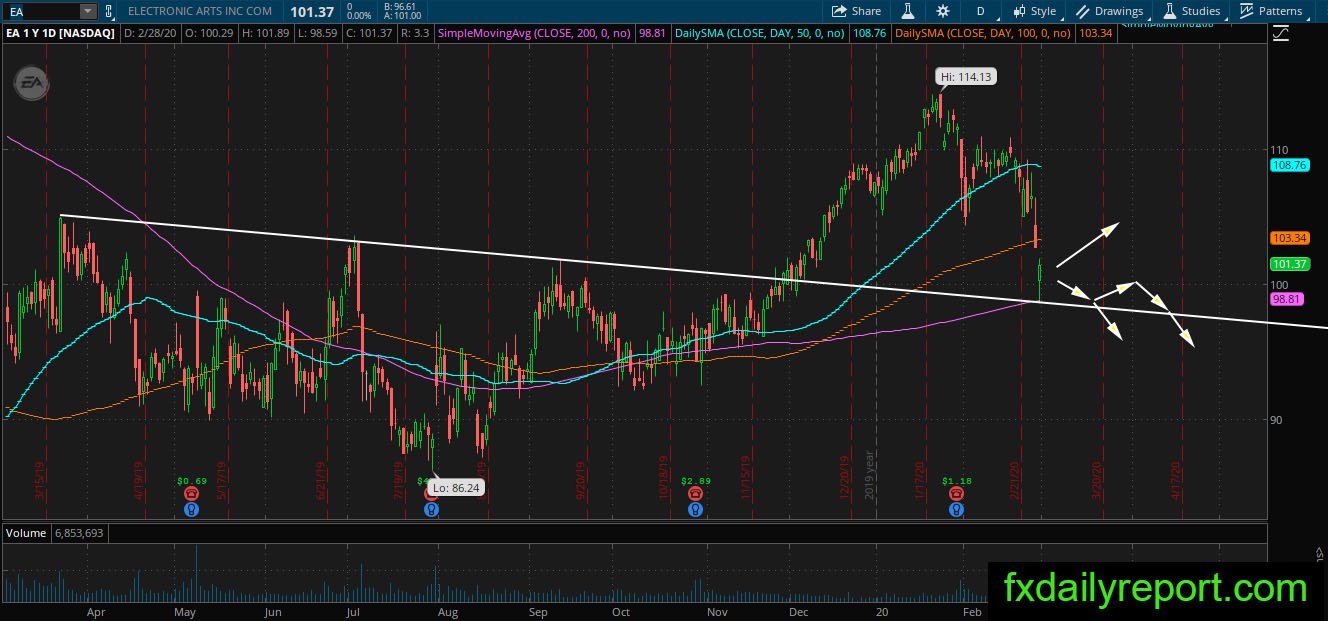1328x621 pixels.
Task: Click the 4/17/20 expiration date marker
Action: 1177,479
